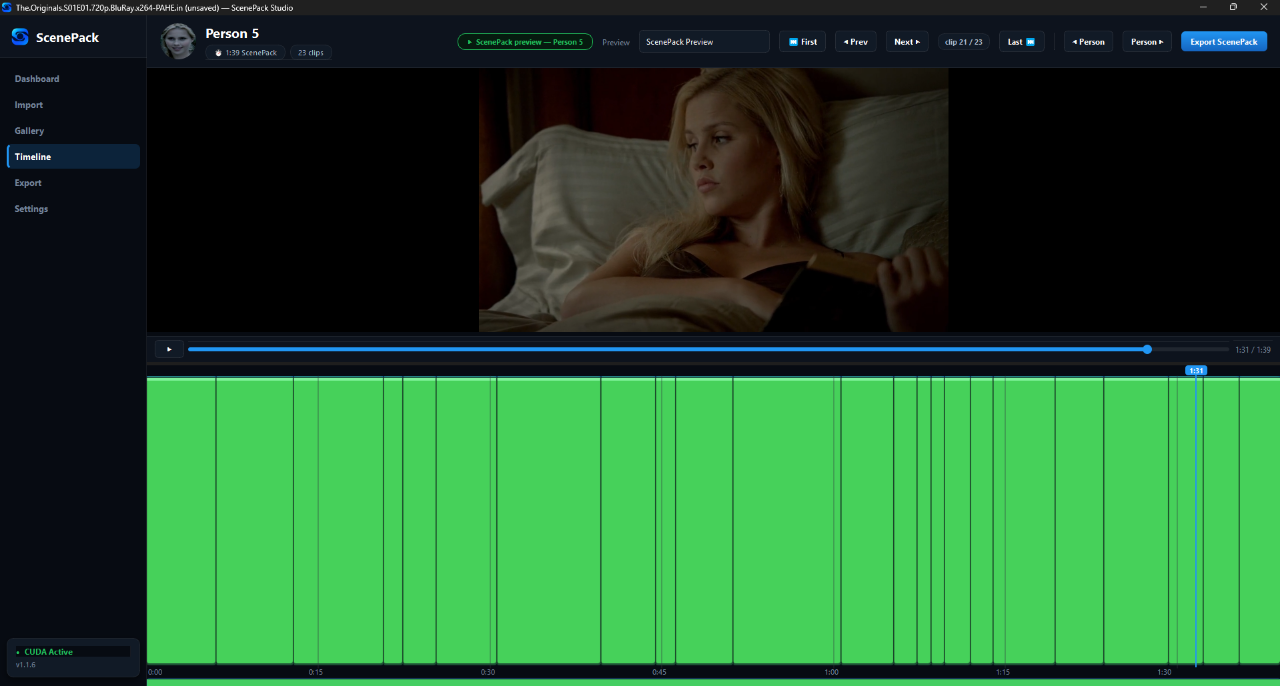Click the play button below video
1280x686 pixels.
coord(169,349)
